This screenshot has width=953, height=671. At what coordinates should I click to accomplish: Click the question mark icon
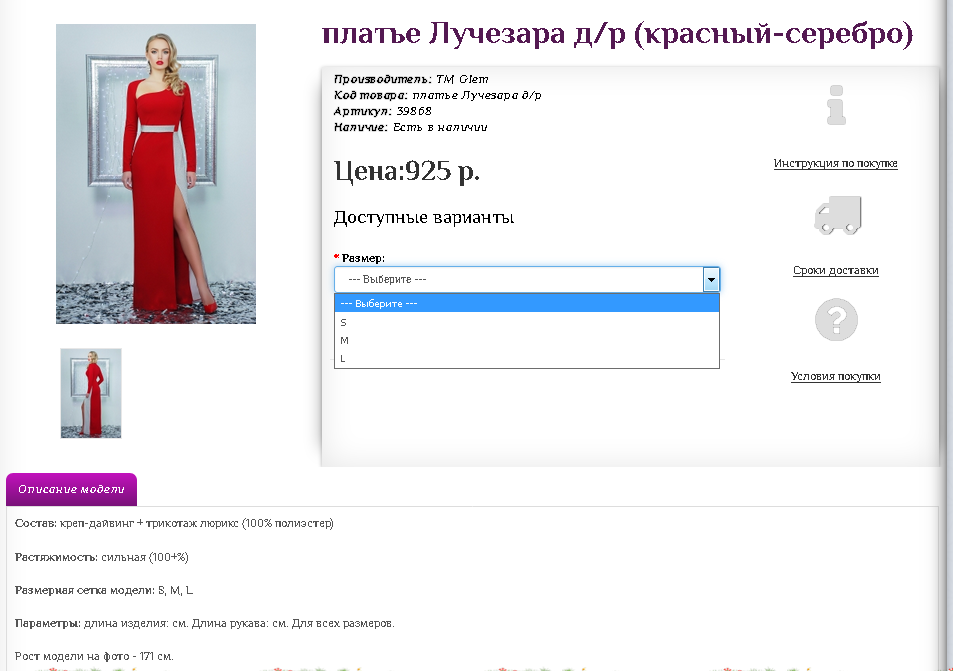coord(836,320)
